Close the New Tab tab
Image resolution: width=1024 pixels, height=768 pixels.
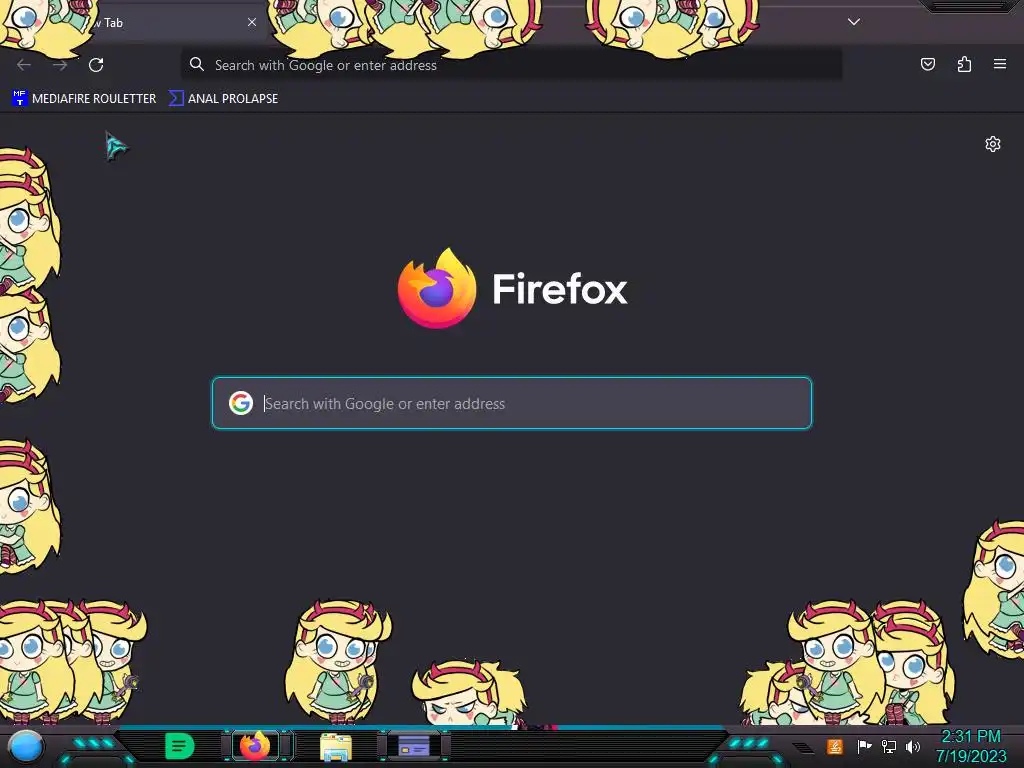251,22
